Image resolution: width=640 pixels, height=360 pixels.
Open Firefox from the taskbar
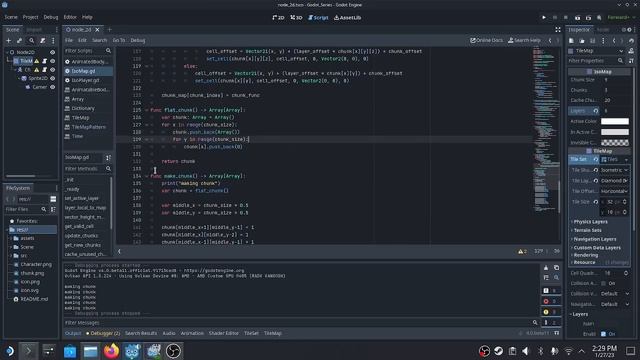pyautogui.click(x=111, y=351)
